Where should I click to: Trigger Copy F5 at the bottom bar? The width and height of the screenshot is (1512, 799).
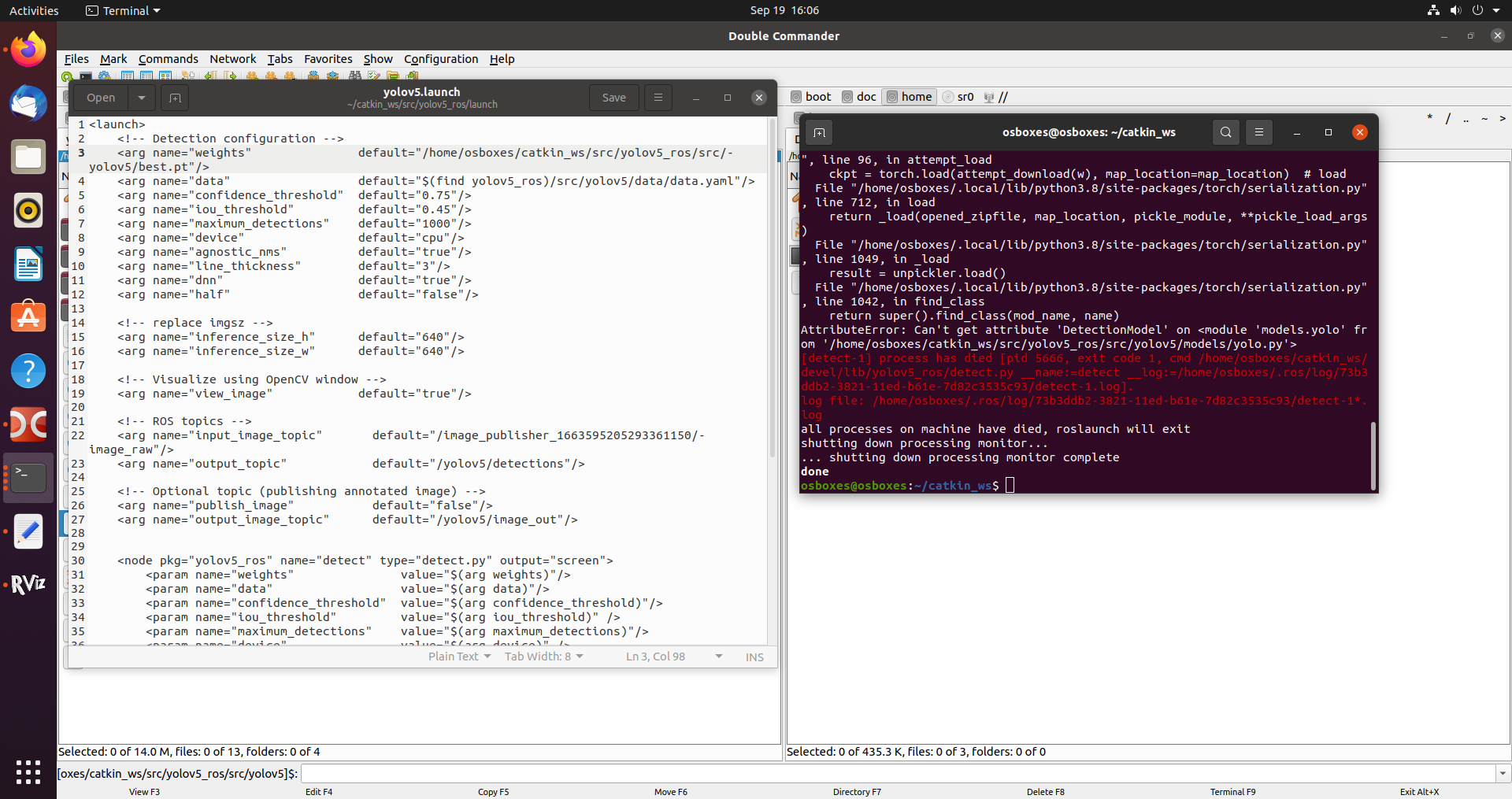[493, 792]
